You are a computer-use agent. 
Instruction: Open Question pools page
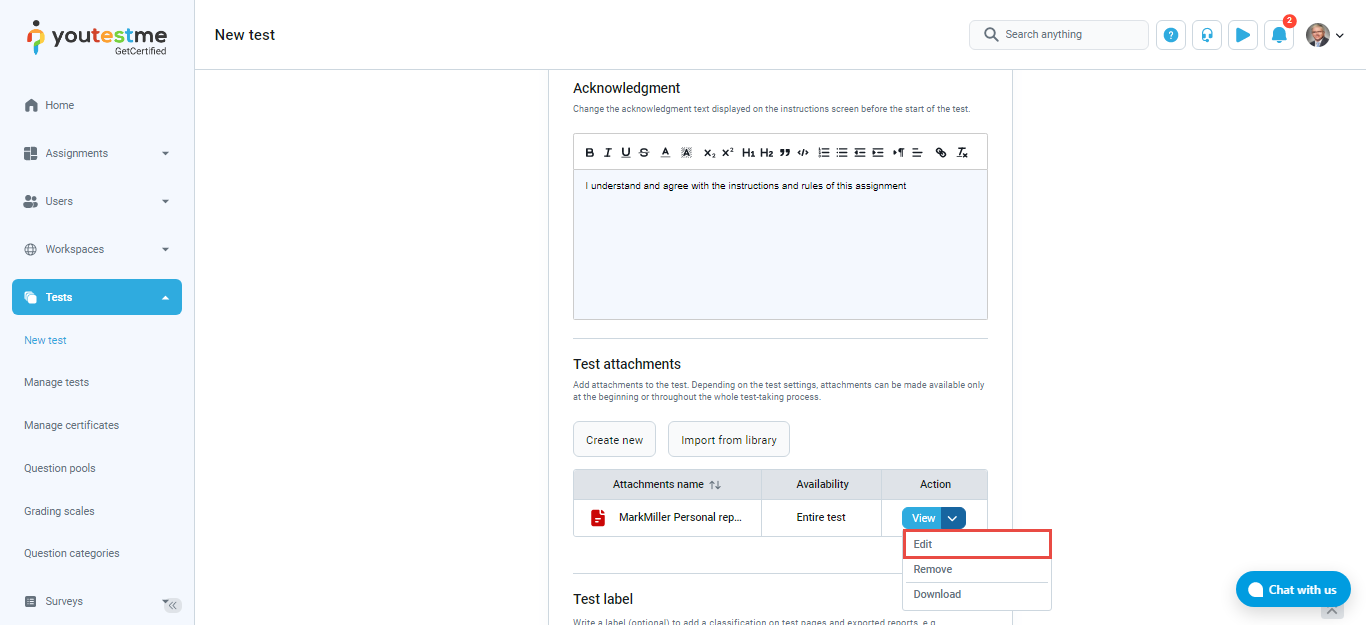tap(60, 468)
